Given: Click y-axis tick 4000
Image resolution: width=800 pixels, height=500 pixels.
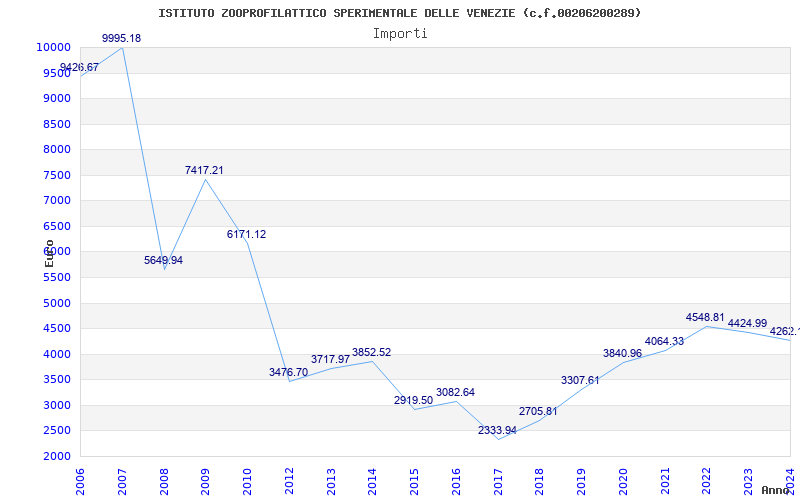Looking at the screenshot, I should click(x=56, y=354).
